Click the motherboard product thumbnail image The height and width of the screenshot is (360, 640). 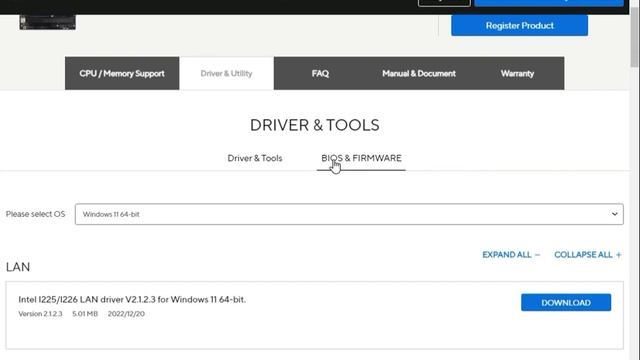tap(47, 22)
